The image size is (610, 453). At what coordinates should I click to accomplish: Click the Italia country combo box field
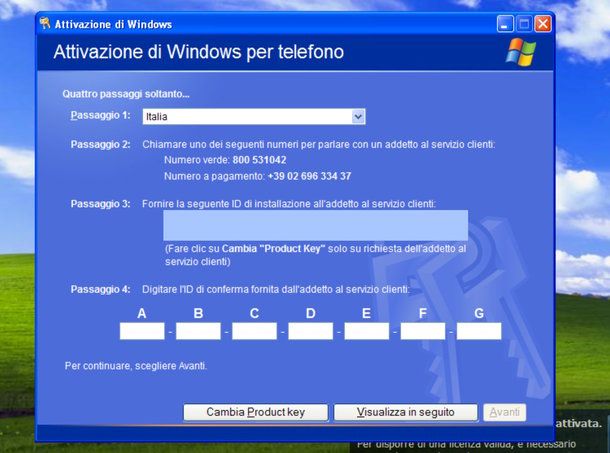click(254, 116)
